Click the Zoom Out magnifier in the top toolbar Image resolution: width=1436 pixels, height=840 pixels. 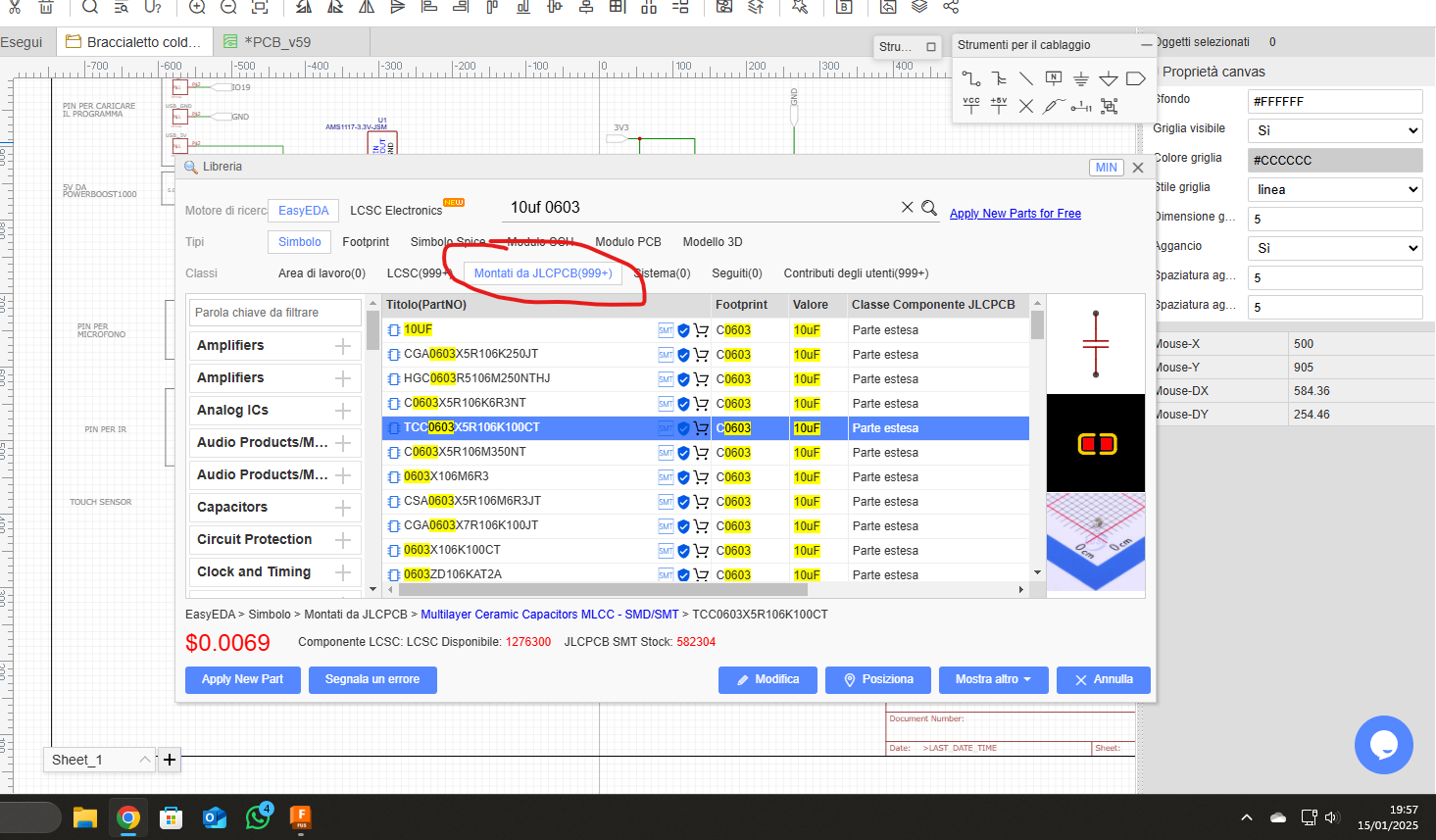pos(228,7)
